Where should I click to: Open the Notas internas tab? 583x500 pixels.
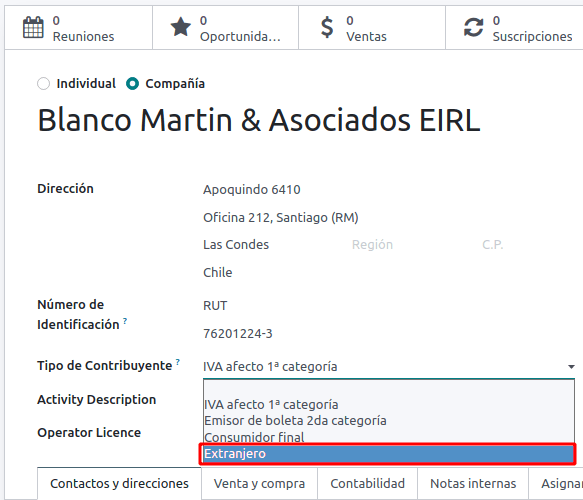473,483
